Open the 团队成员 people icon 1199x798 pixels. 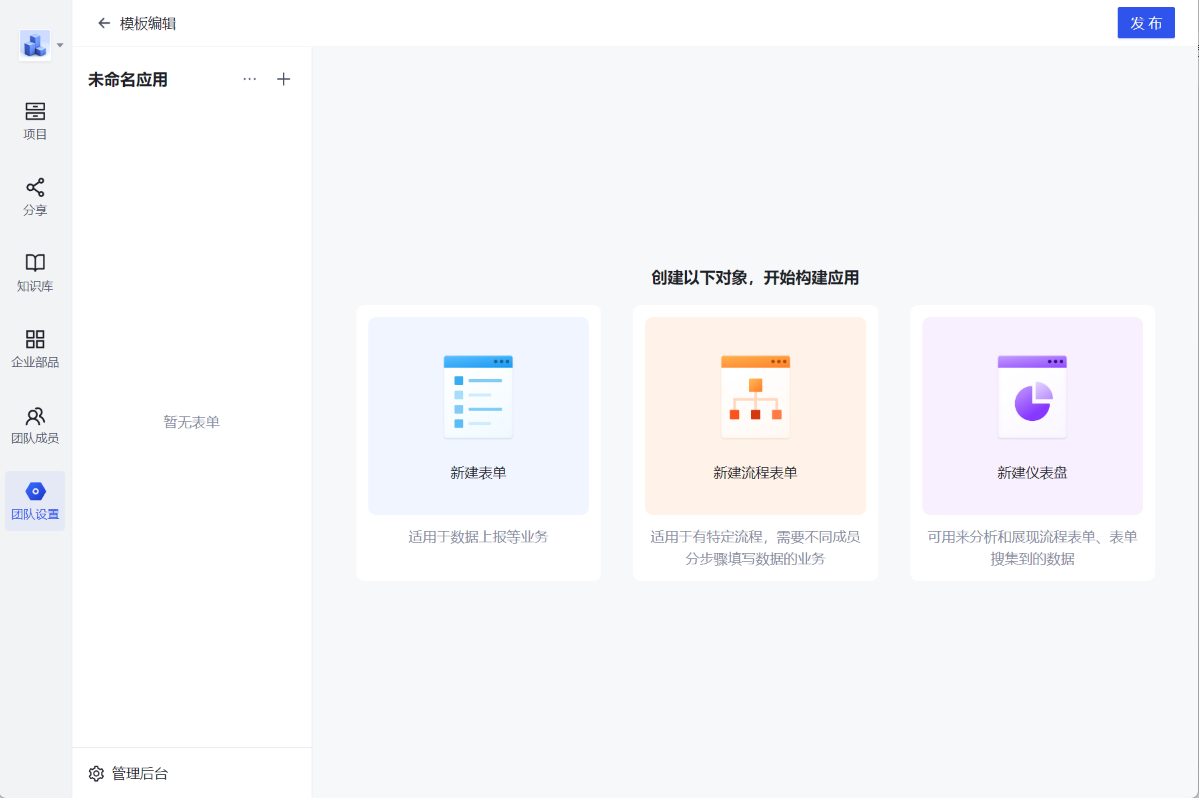click(x=35, y=415)
